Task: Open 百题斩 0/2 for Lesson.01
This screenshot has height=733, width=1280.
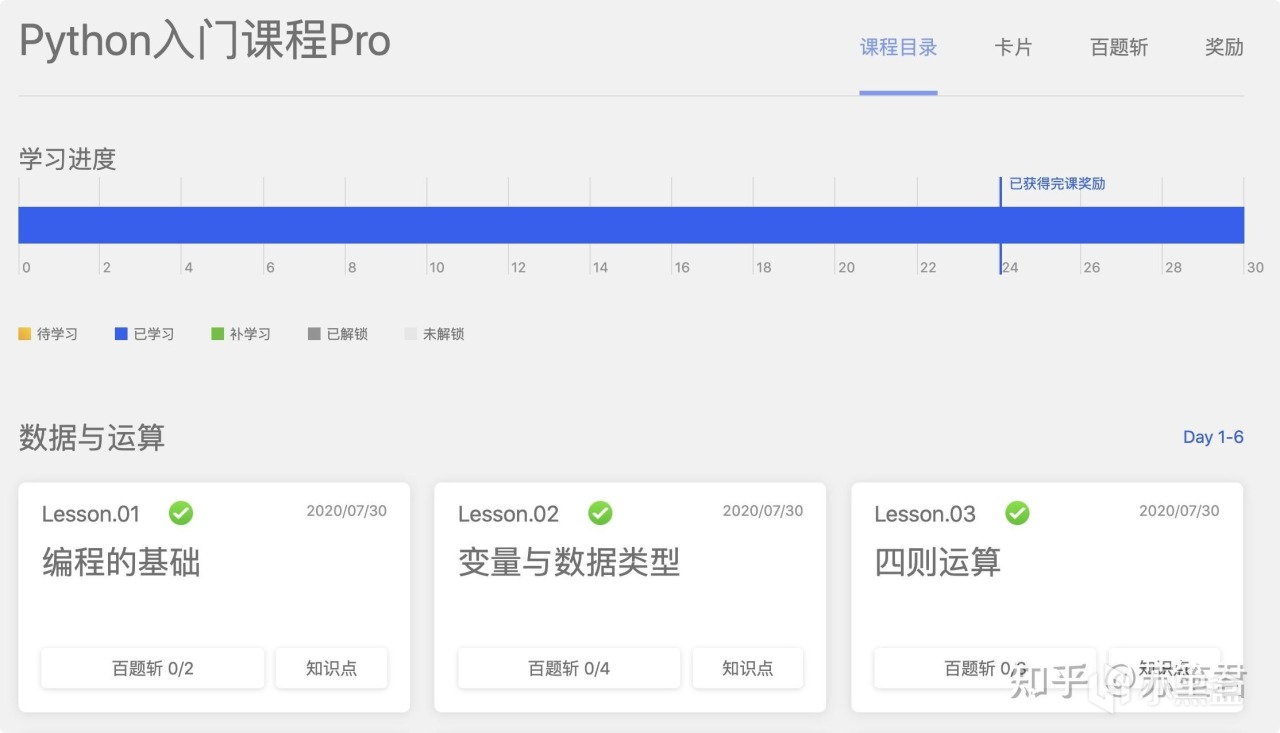Action: pos(153,668)
